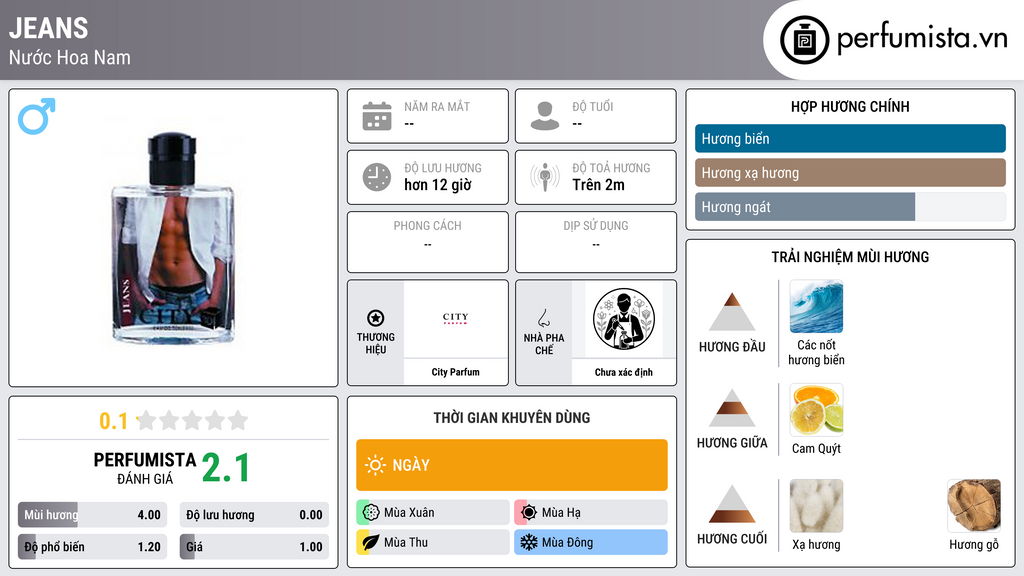1024x576 pixels.
Task: Click the calendar icon for Năm ra mắt
Action: tap(377, 116)
